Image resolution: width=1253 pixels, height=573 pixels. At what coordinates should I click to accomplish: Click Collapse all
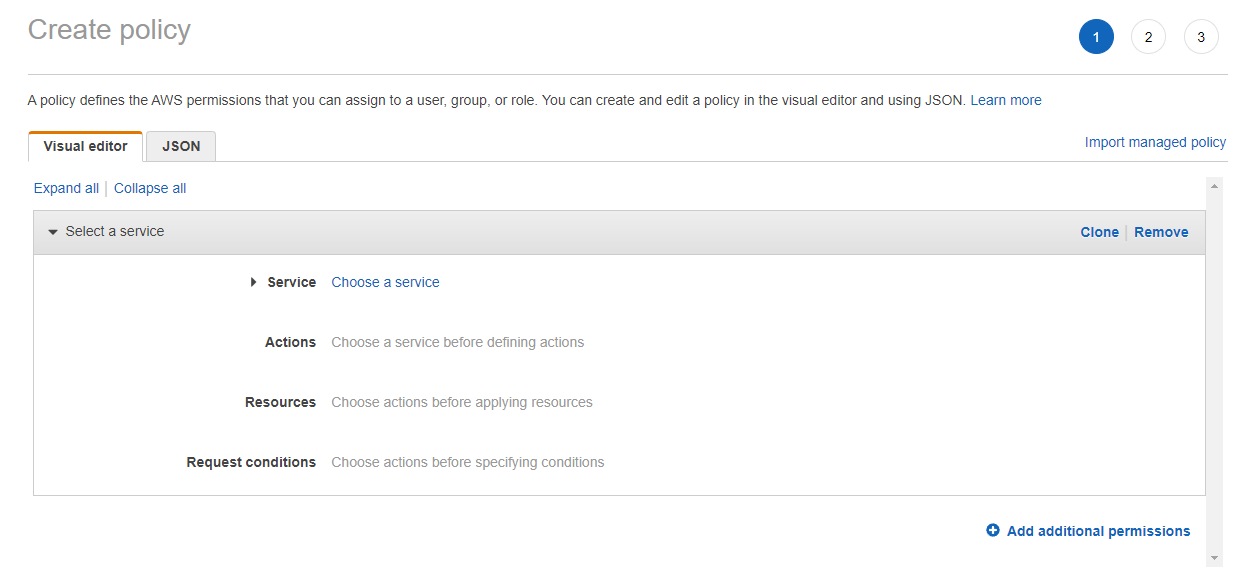150,188
